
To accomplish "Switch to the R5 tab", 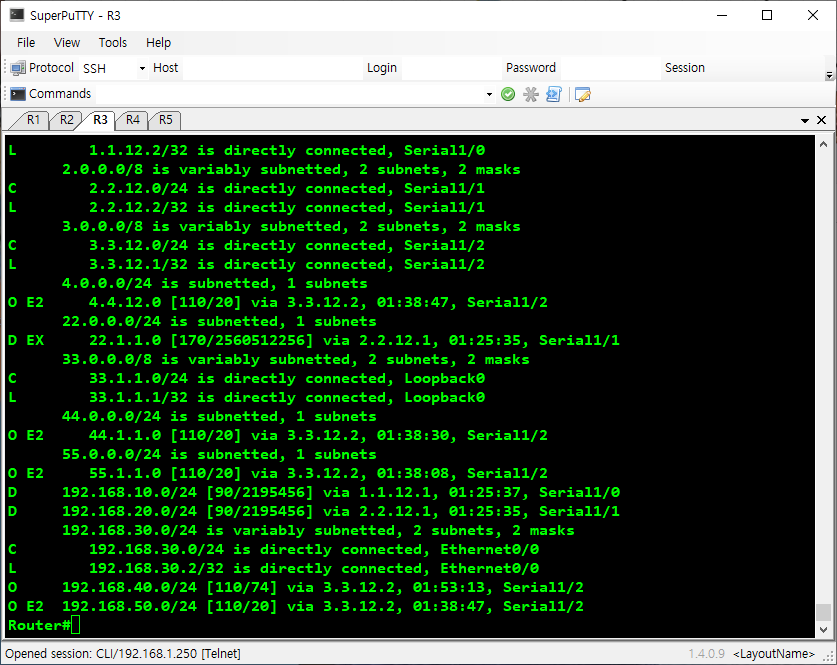I will [165, 120].
